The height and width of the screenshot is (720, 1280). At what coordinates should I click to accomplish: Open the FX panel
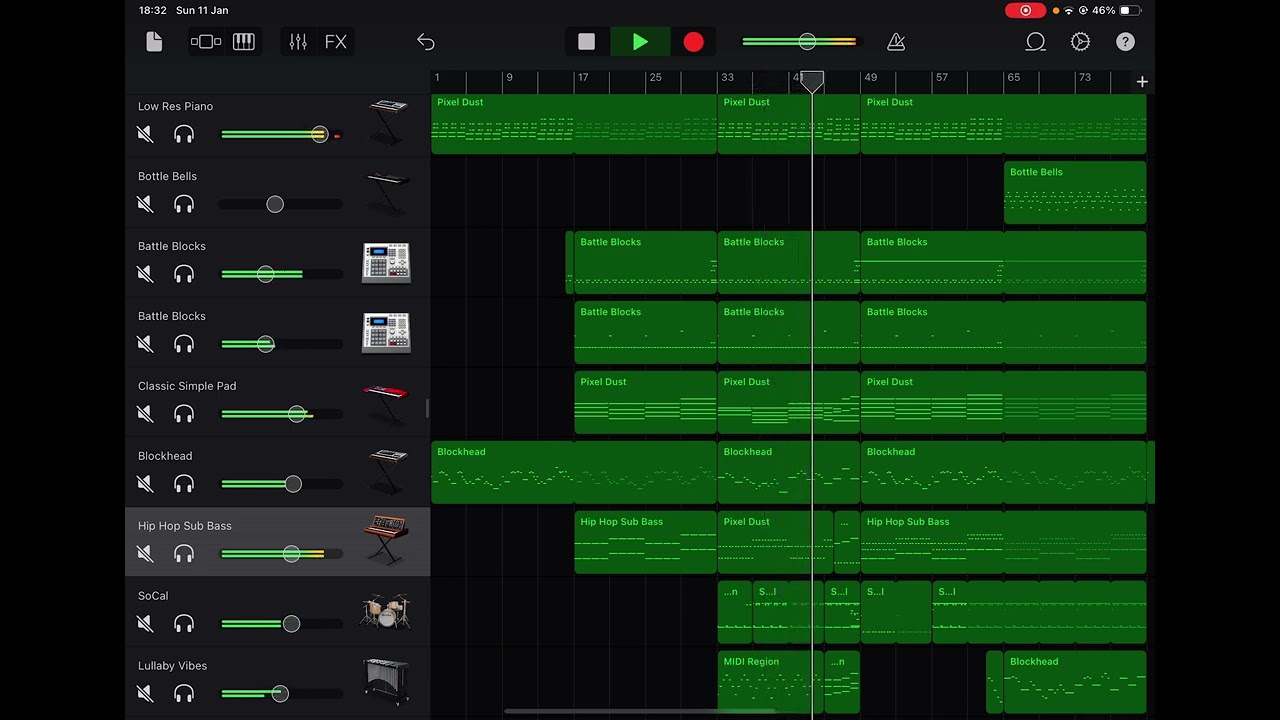pyautogui.click(x=336, y=42)
